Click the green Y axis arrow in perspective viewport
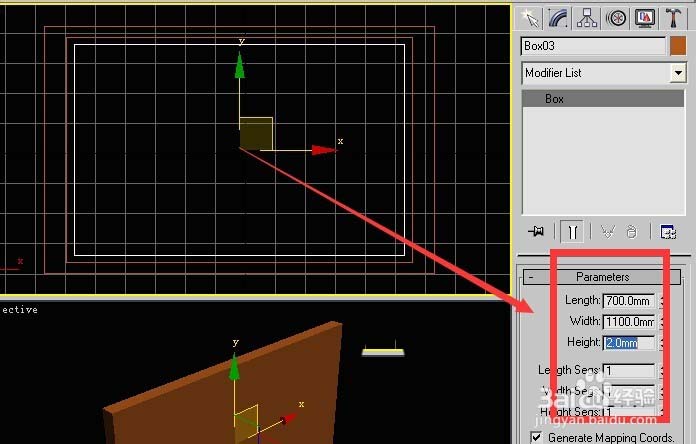This screenshot has width=696, height=444. point(234,367)
